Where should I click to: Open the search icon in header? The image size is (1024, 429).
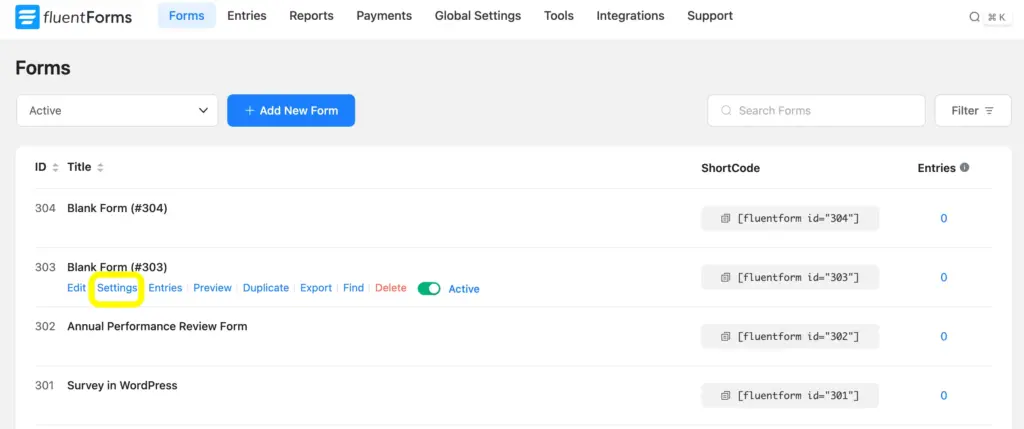tap(974, 17)
